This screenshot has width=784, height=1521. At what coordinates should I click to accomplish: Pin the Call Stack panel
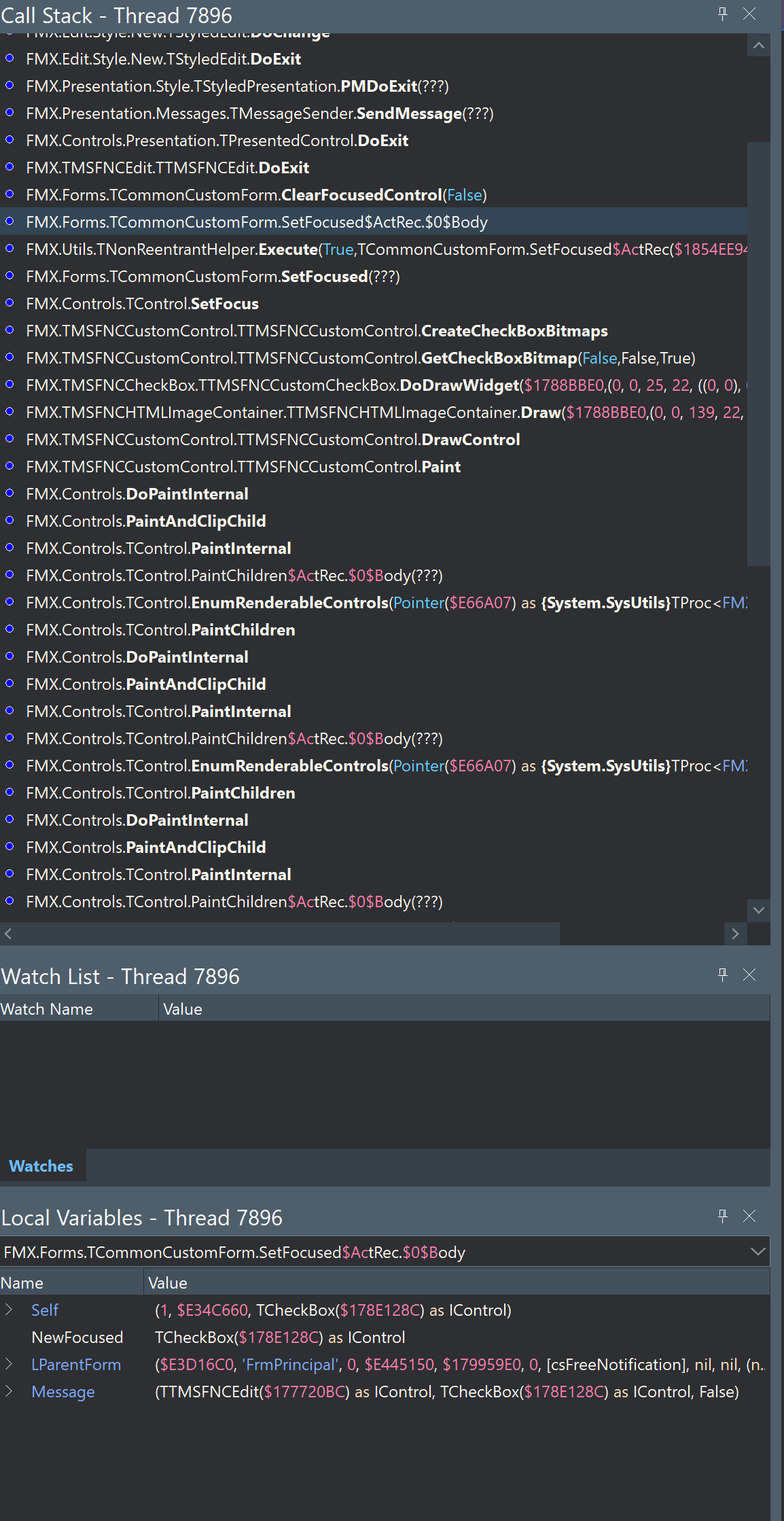point(722,14)
